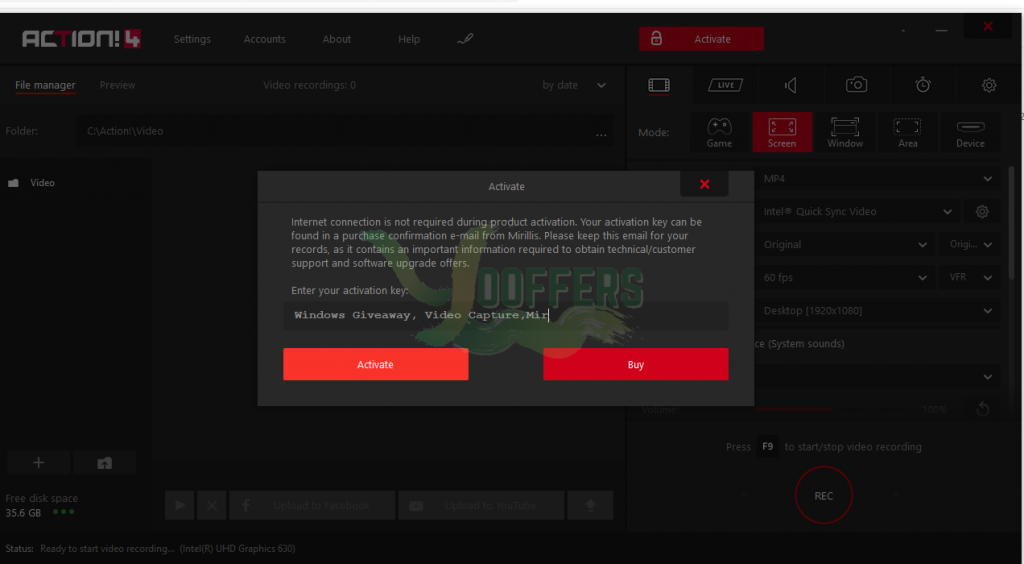The width and height of the screenshot is (1024, 564).
Task: Click Upload to Facebook button
Action: 312,505
